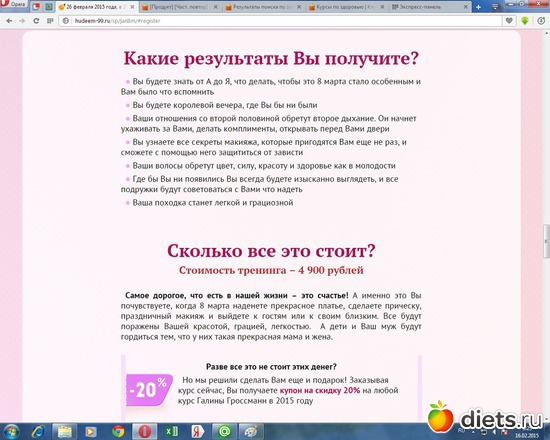Screen dimensions: 550x440
Task: Open the media player taskbar icon
Action: click(91, 432)
